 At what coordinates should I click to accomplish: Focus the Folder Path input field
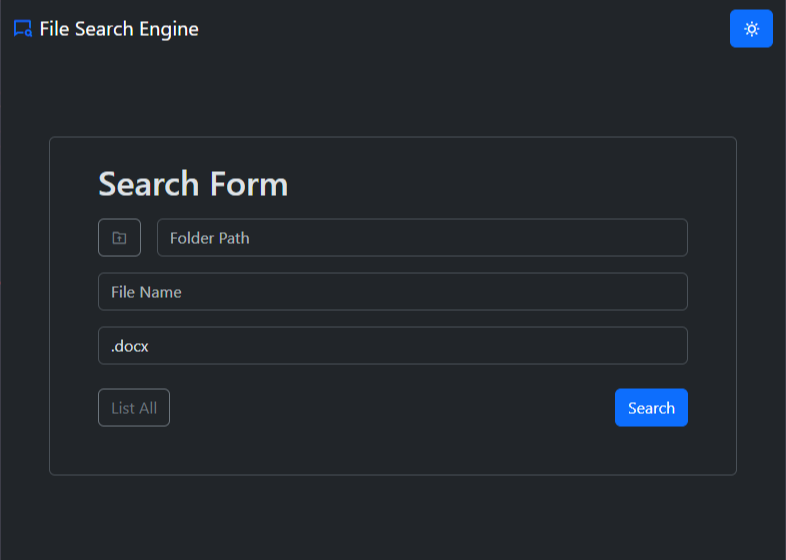tap(422, 238)
